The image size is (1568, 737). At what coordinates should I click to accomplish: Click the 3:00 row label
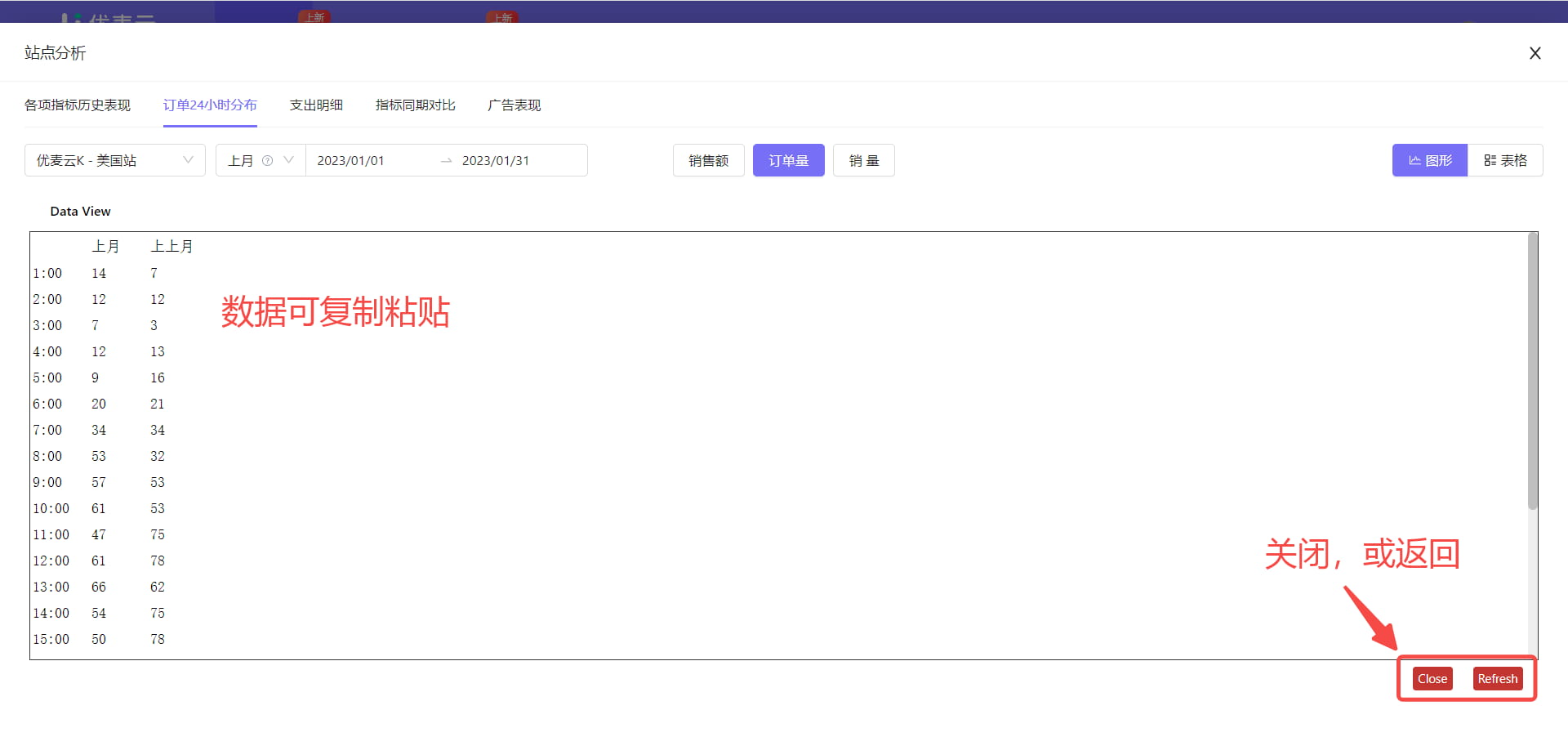[47, 325]
